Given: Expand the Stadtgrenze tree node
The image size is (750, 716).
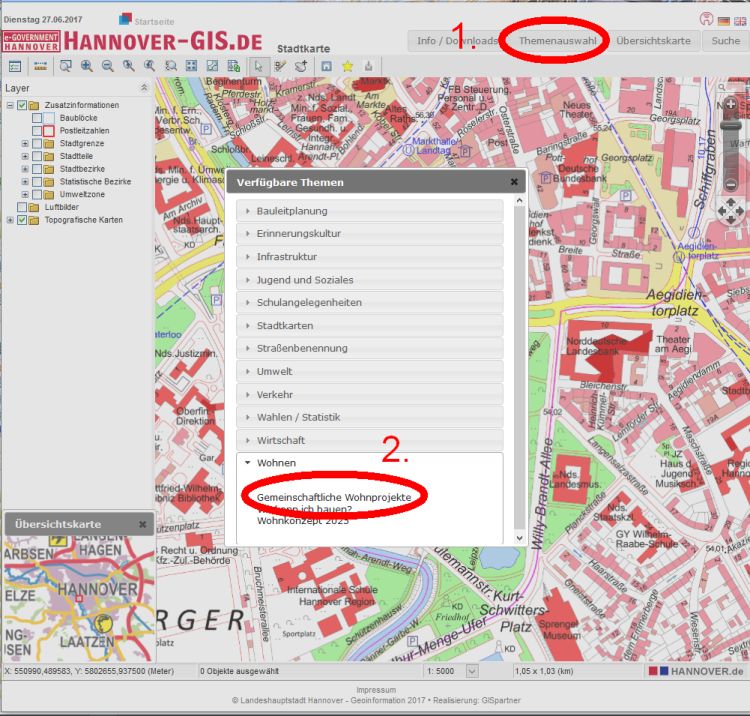Looking at the screenshot, I should (25, 143).
